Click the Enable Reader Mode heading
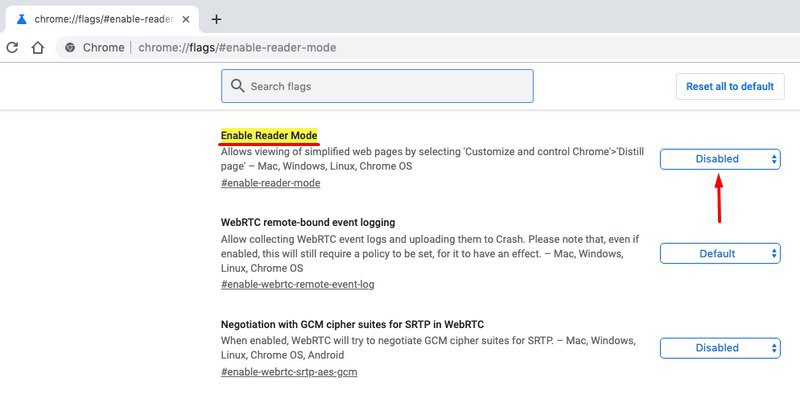The width and height of the screenshot is (800, 408). pyautogui.click(x=269, y=136)
